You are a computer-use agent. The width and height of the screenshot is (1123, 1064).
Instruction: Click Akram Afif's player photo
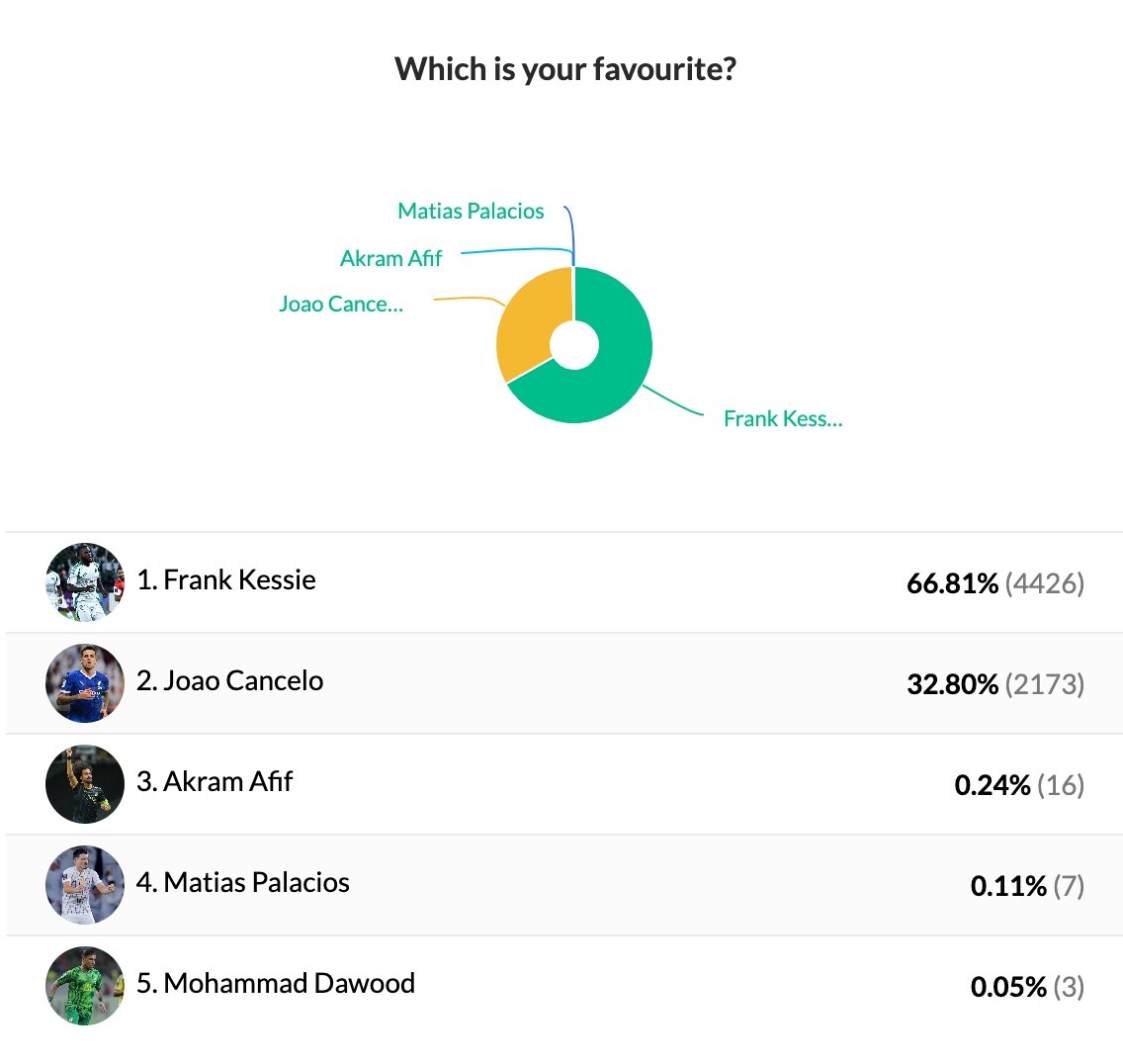(x=84, y=784)
